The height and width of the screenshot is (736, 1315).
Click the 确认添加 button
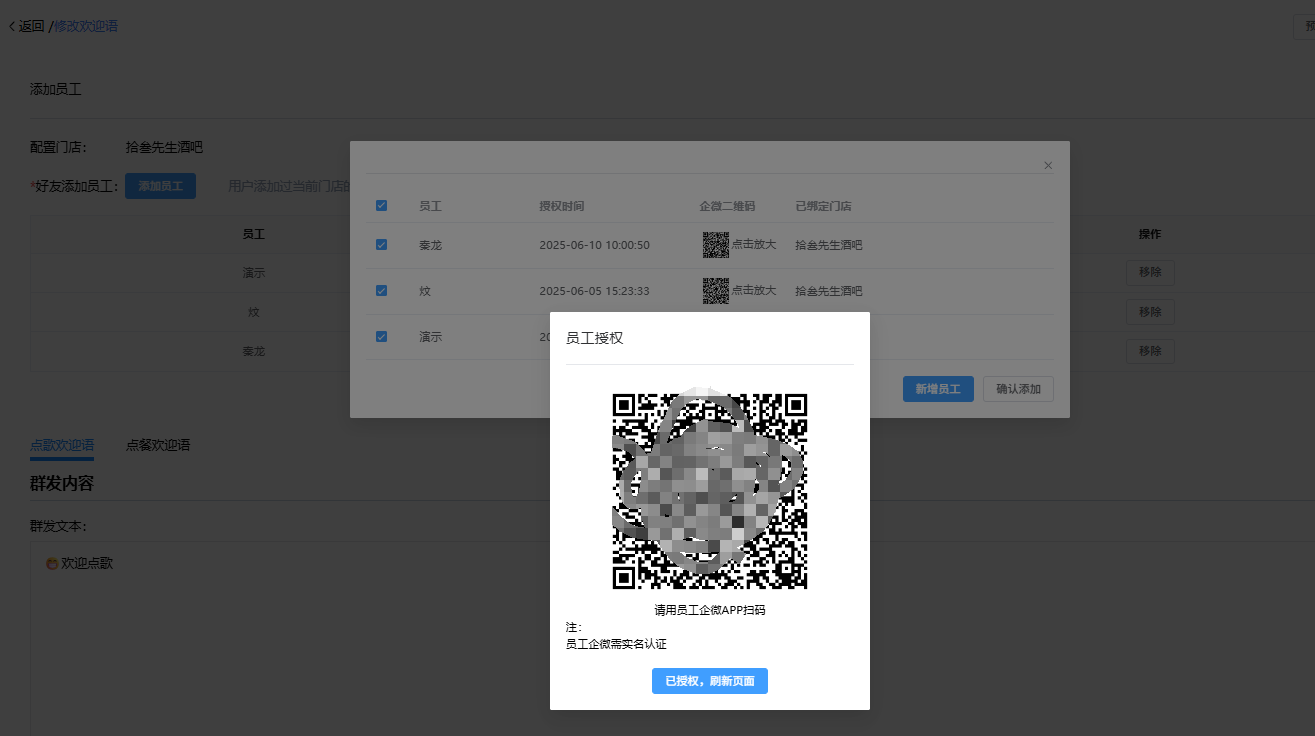1018,389
